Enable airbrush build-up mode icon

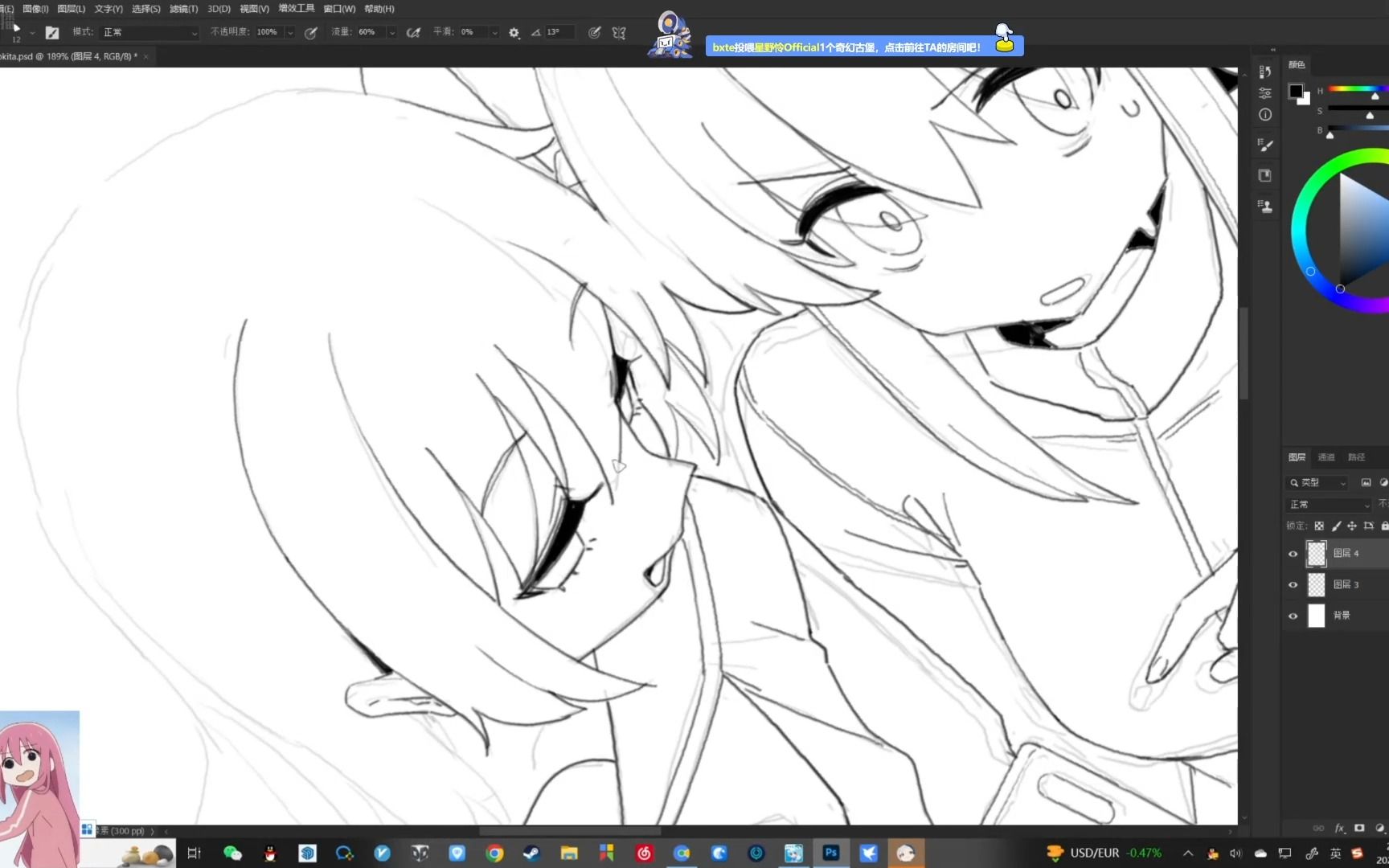[413, 33]
